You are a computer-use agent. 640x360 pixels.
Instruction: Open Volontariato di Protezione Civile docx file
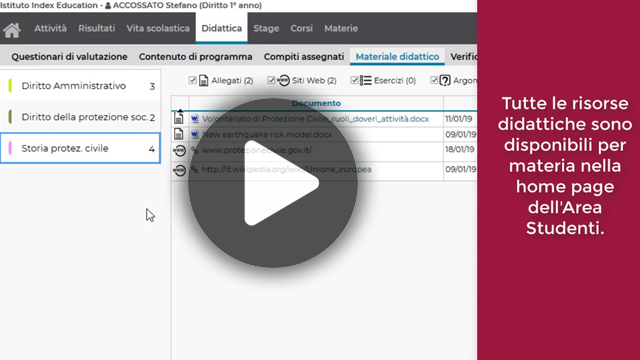[316, 119]
